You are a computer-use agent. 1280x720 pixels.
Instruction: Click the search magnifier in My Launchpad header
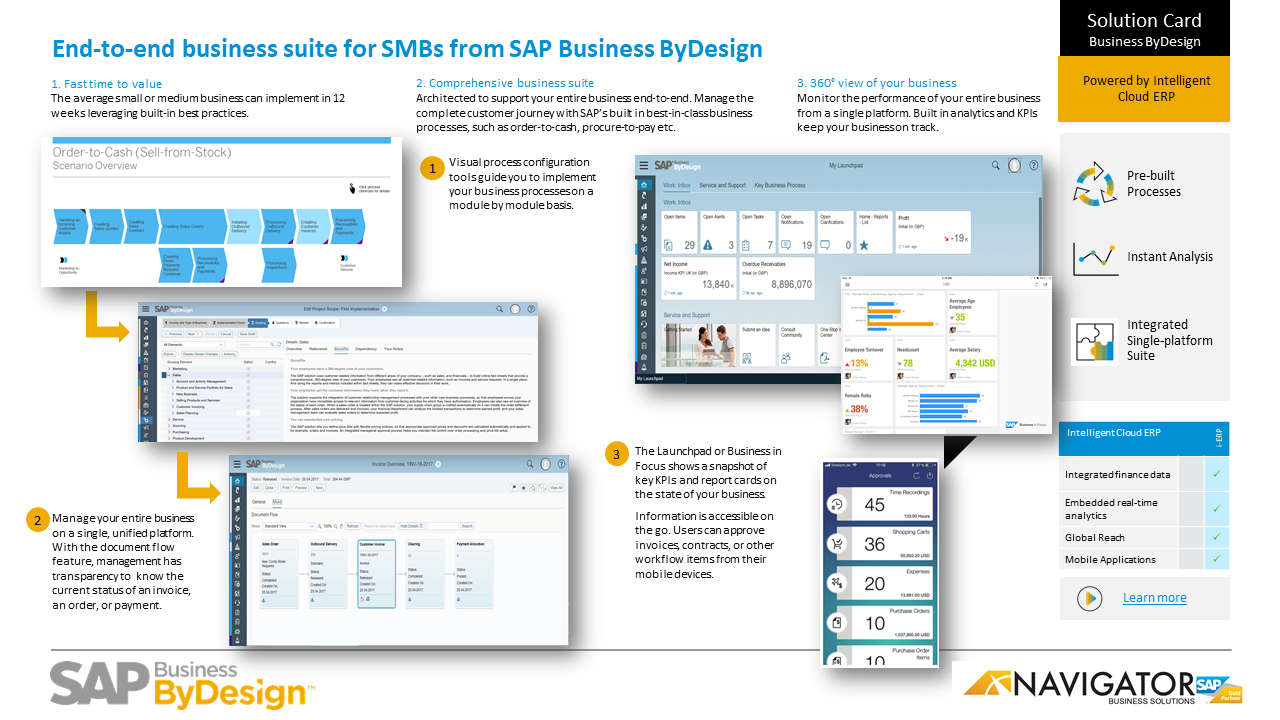pos(995,165)
